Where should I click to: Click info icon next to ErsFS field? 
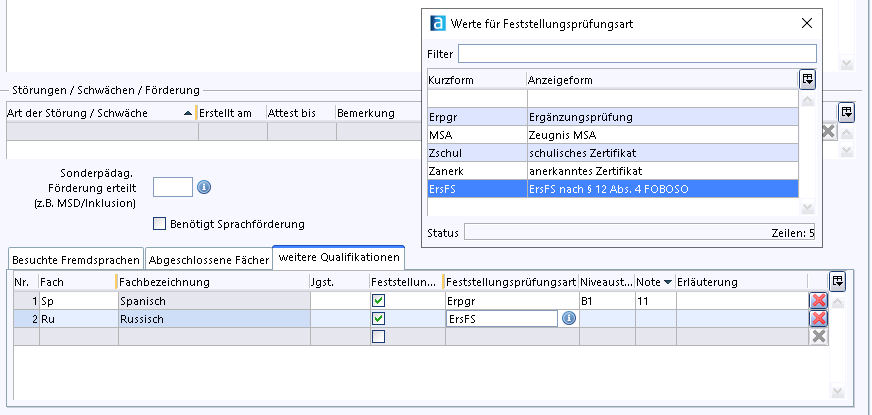click(569, 318)
